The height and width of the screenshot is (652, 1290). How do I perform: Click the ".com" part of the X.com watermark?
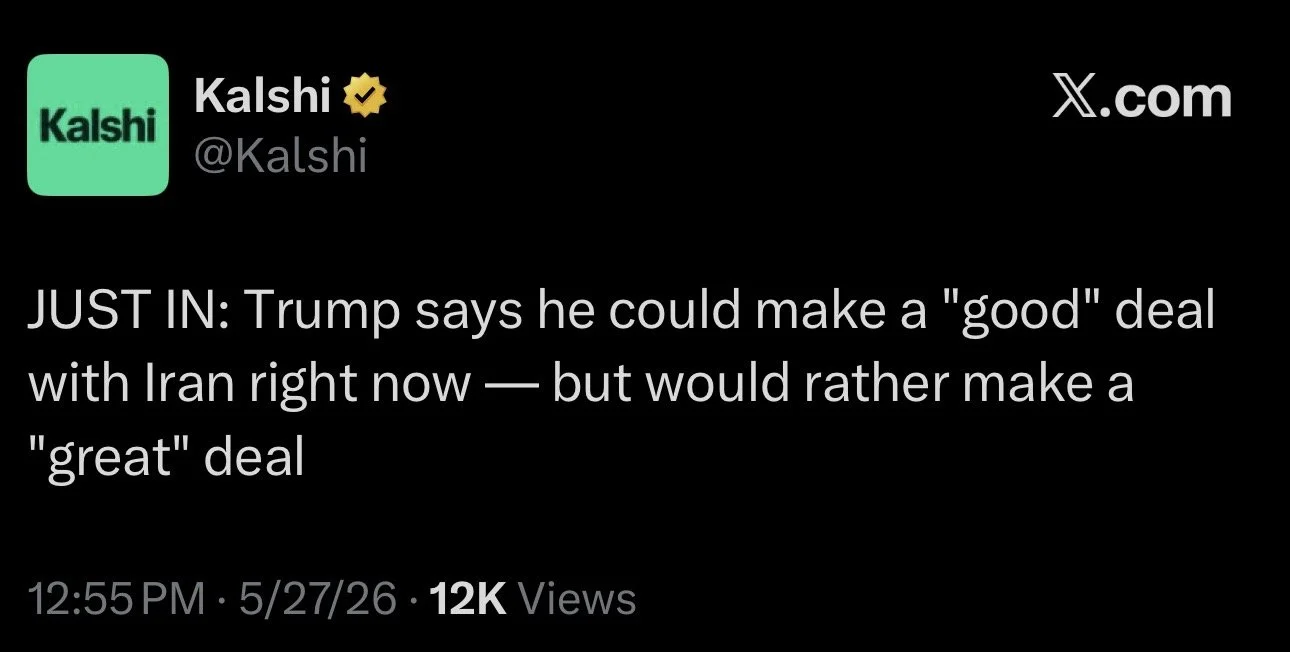pyautogui.click(x=1165, y=98)
